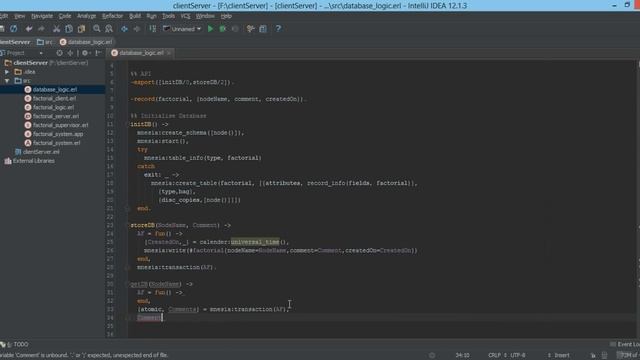Click the Replace search icon
The image size is (640, 360).
[x=109, y=29]
